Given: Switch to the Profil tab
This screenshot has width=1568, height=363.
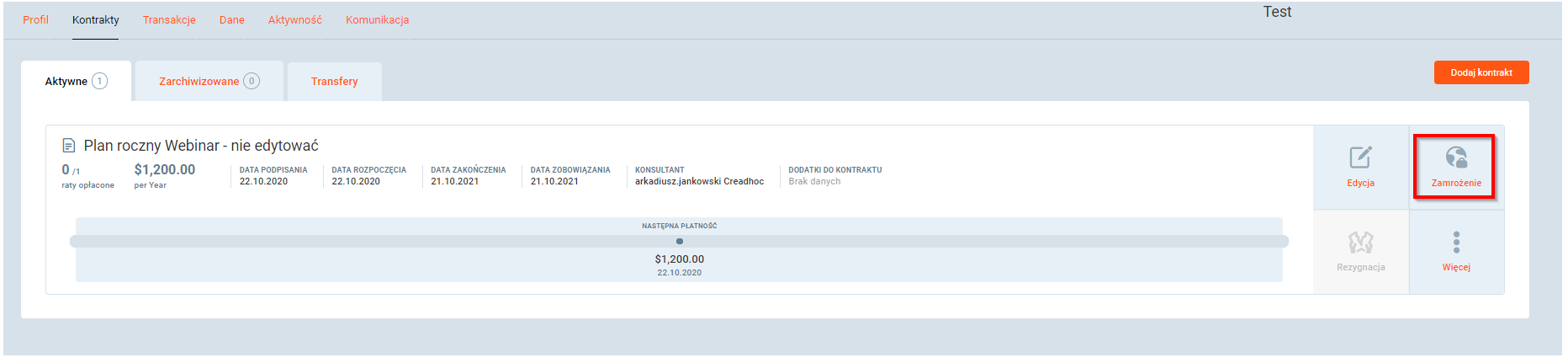Looking at the screenshot, I should 35,19.
